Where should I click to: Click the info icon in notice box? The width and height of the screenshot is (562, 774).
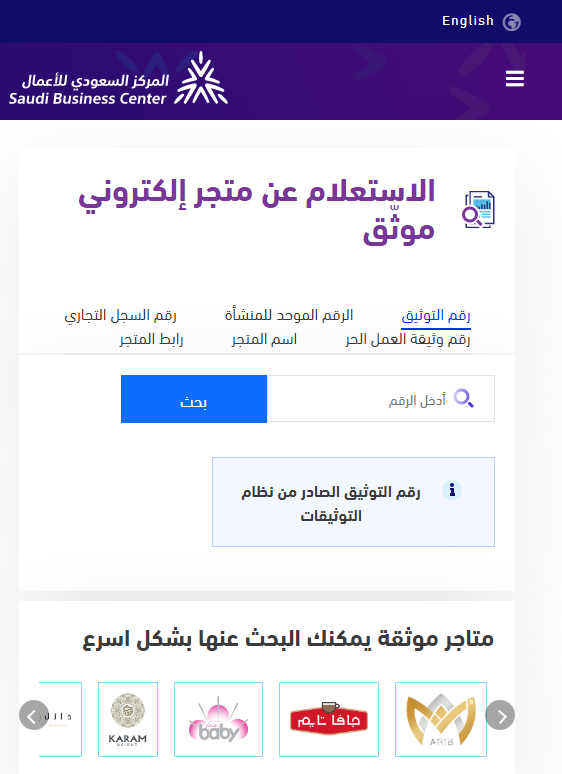(451, 490)
